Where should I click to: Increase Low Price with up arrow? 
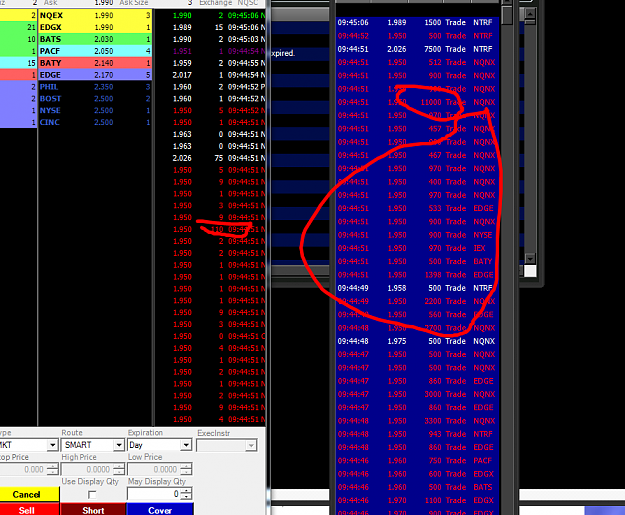coord(186,466)
